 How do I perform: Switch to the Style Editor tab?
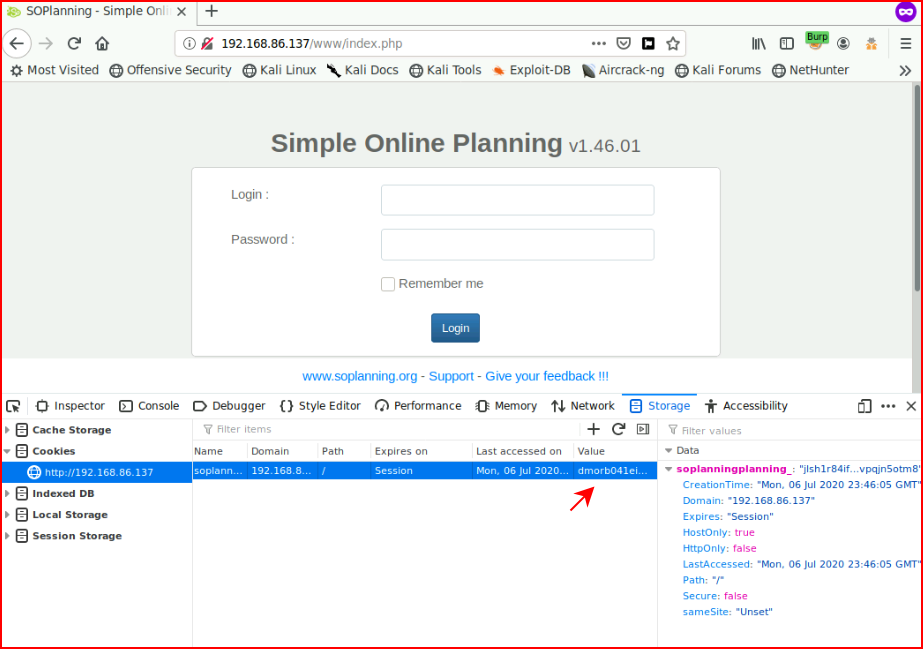pos(320,406)
